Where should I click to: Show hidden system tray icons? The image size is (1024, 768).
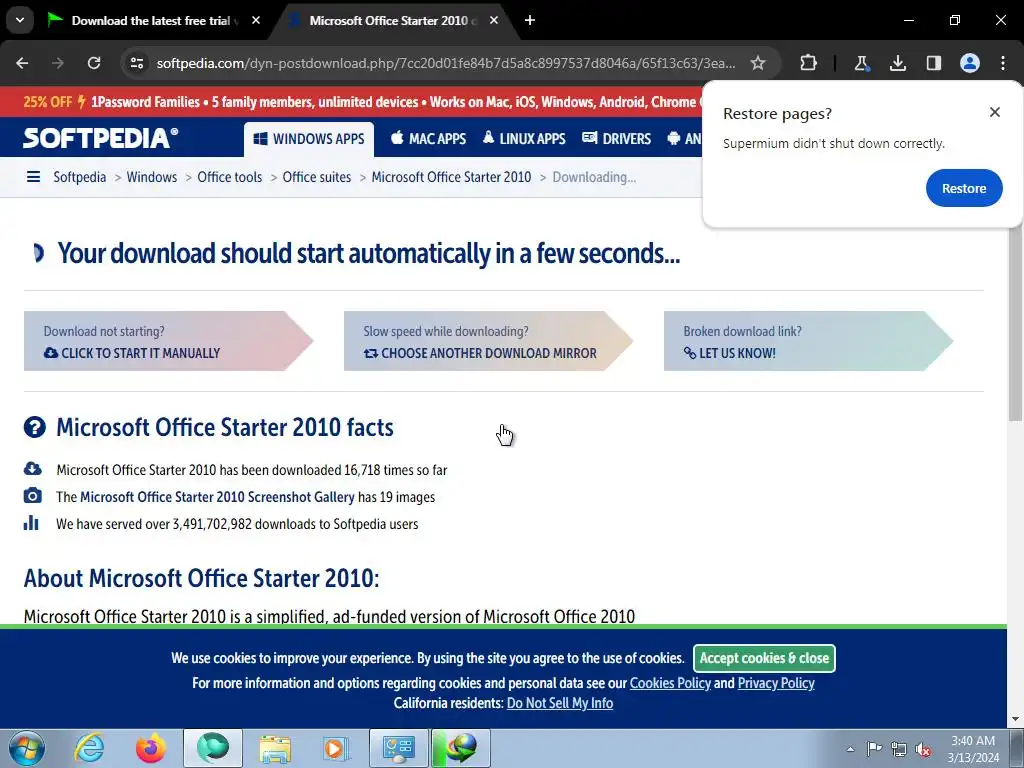(850, 749)
